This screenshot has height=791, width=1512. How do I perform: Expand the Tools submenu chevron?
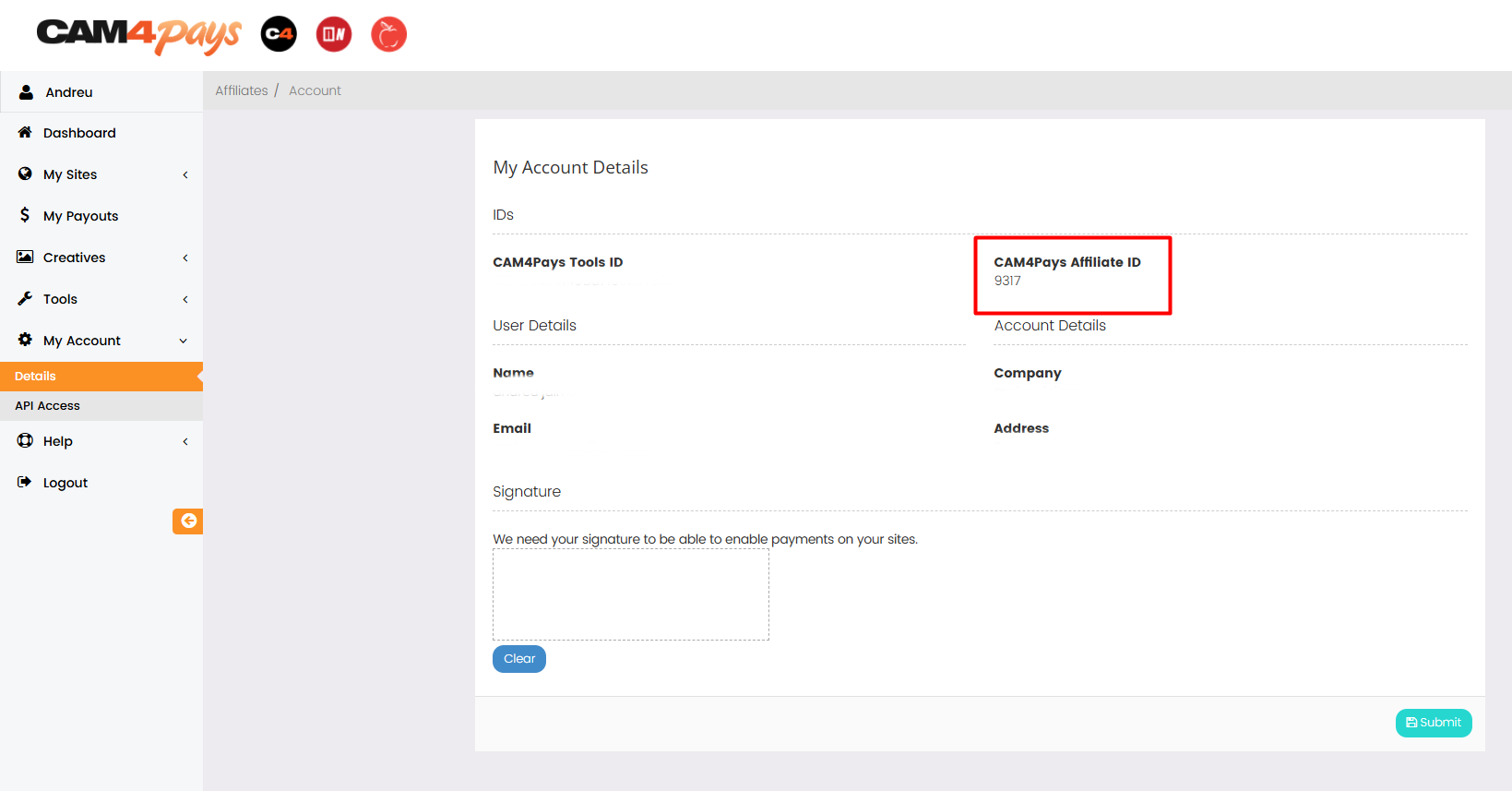coord(185,299)
